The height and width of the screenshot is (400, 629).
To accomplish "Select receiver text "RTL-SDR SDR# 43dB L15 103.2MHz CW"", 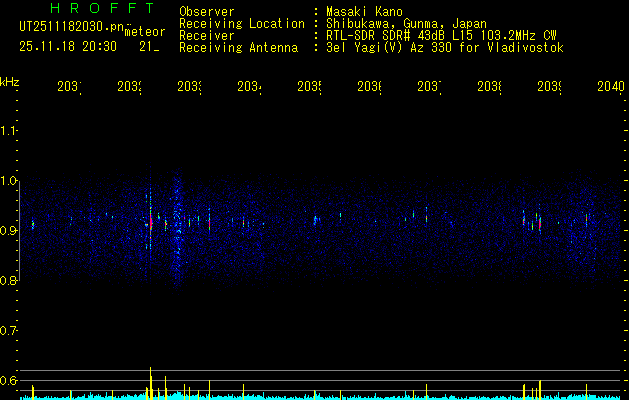I will click(x=441, y=36).
